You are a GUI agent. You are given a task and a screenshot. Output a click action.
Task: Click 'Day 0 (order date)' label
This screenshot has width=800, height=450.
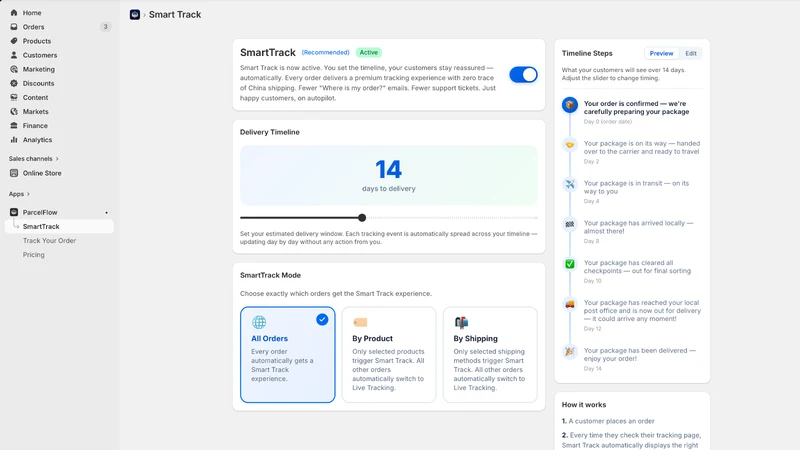tap(608, 121)
